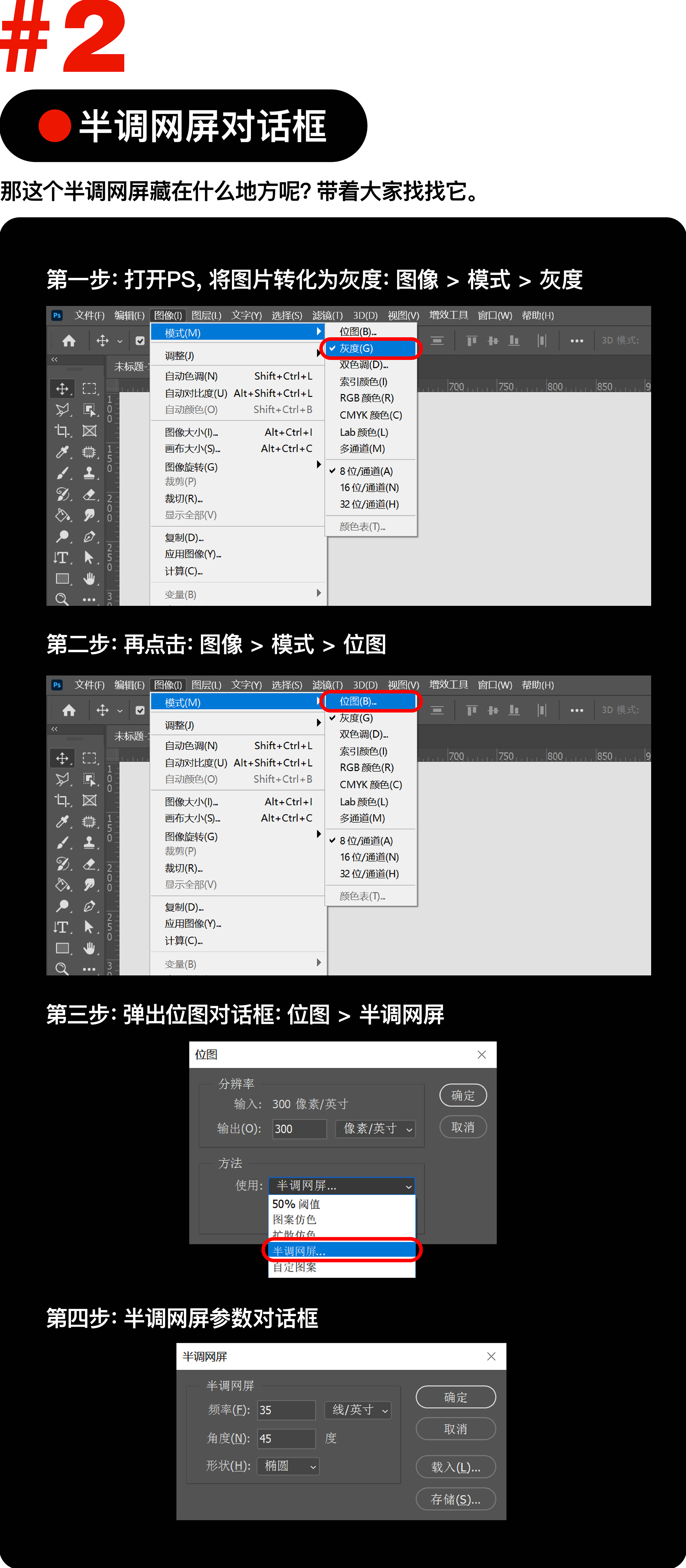Activate the Zoom tool in step one screenshot

pos(62,599)
